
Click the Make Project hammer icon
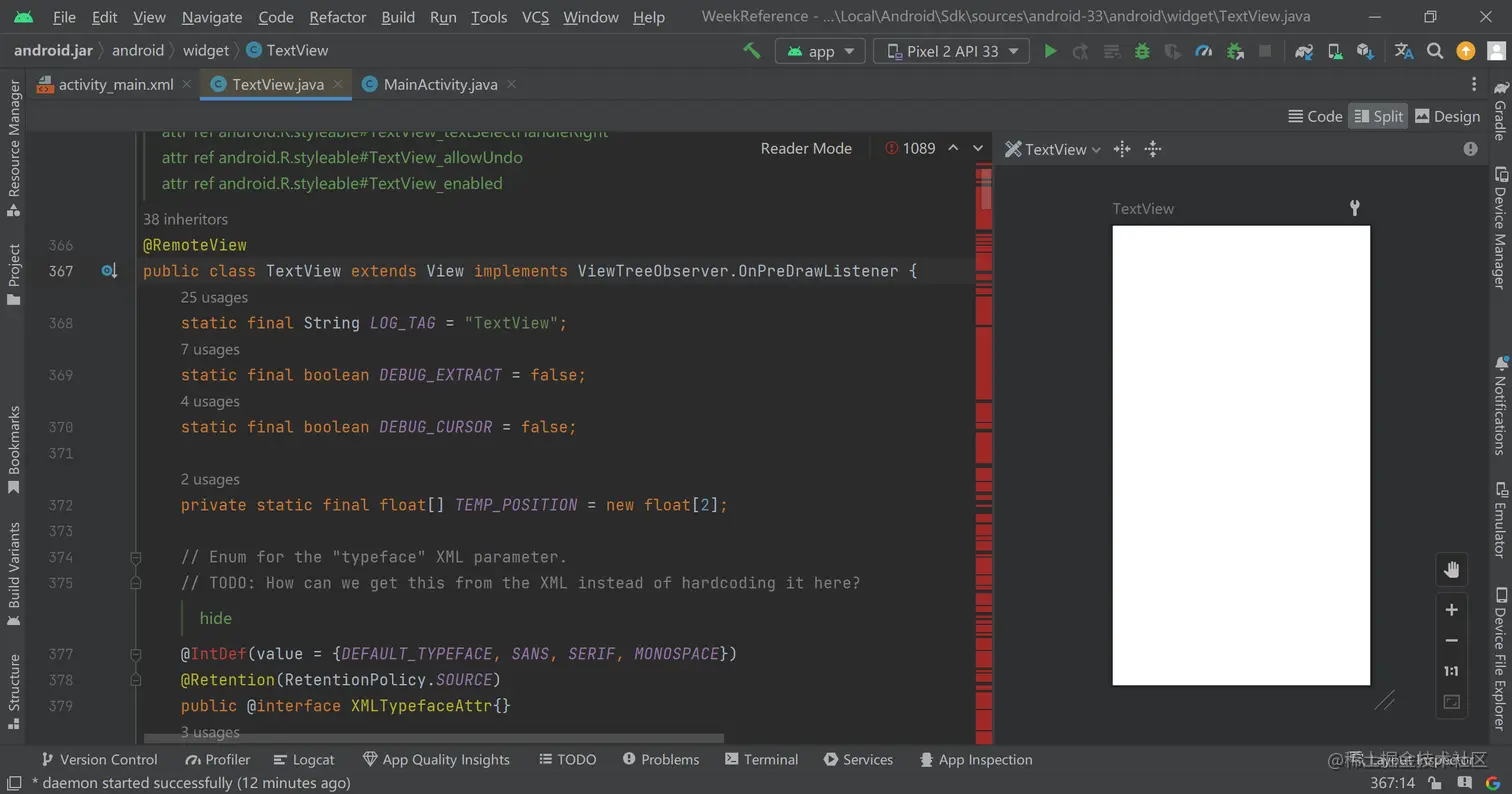[751, 51]
